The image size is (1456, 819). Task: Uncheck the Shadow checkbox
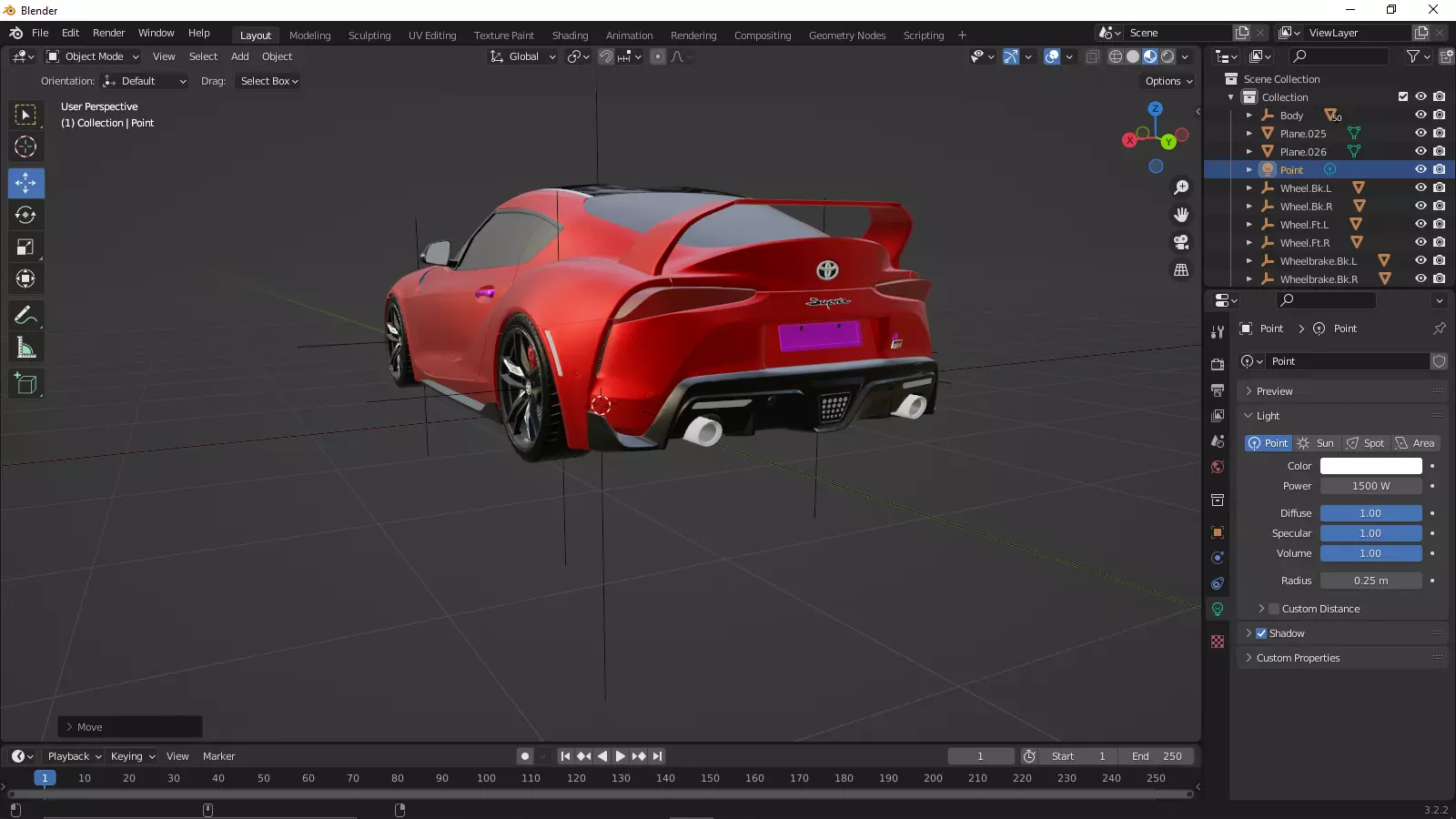[x=1261, y=633]
